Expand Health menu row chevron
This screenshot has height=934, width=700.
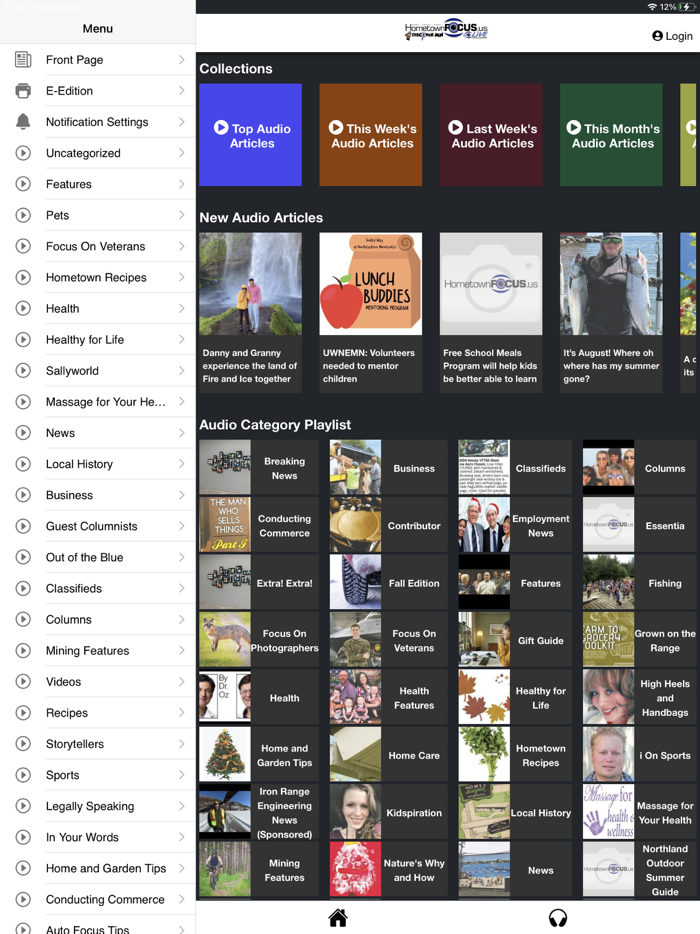[x=182, y=309]
